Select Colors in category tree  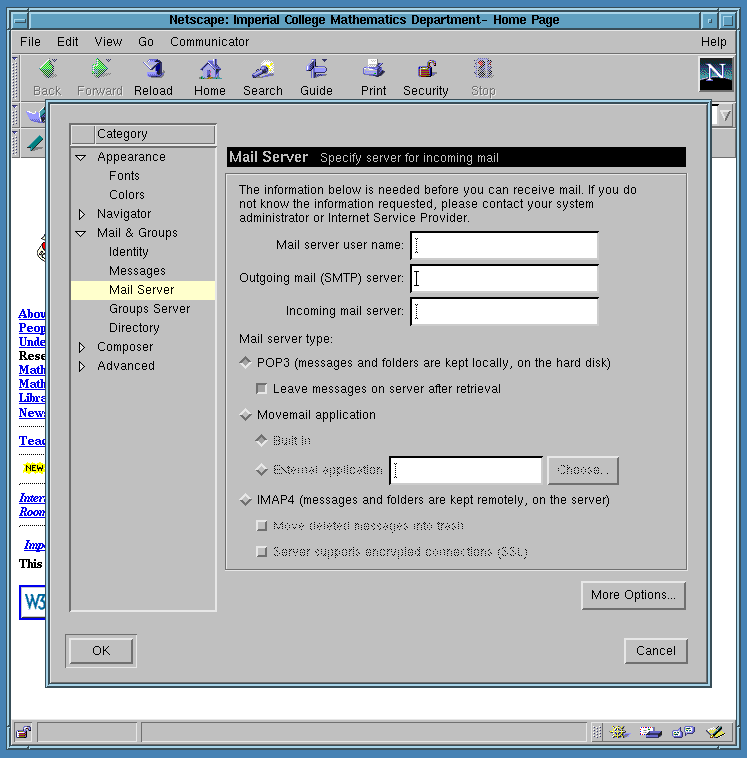pyautogui.click(x=127, y=194)
